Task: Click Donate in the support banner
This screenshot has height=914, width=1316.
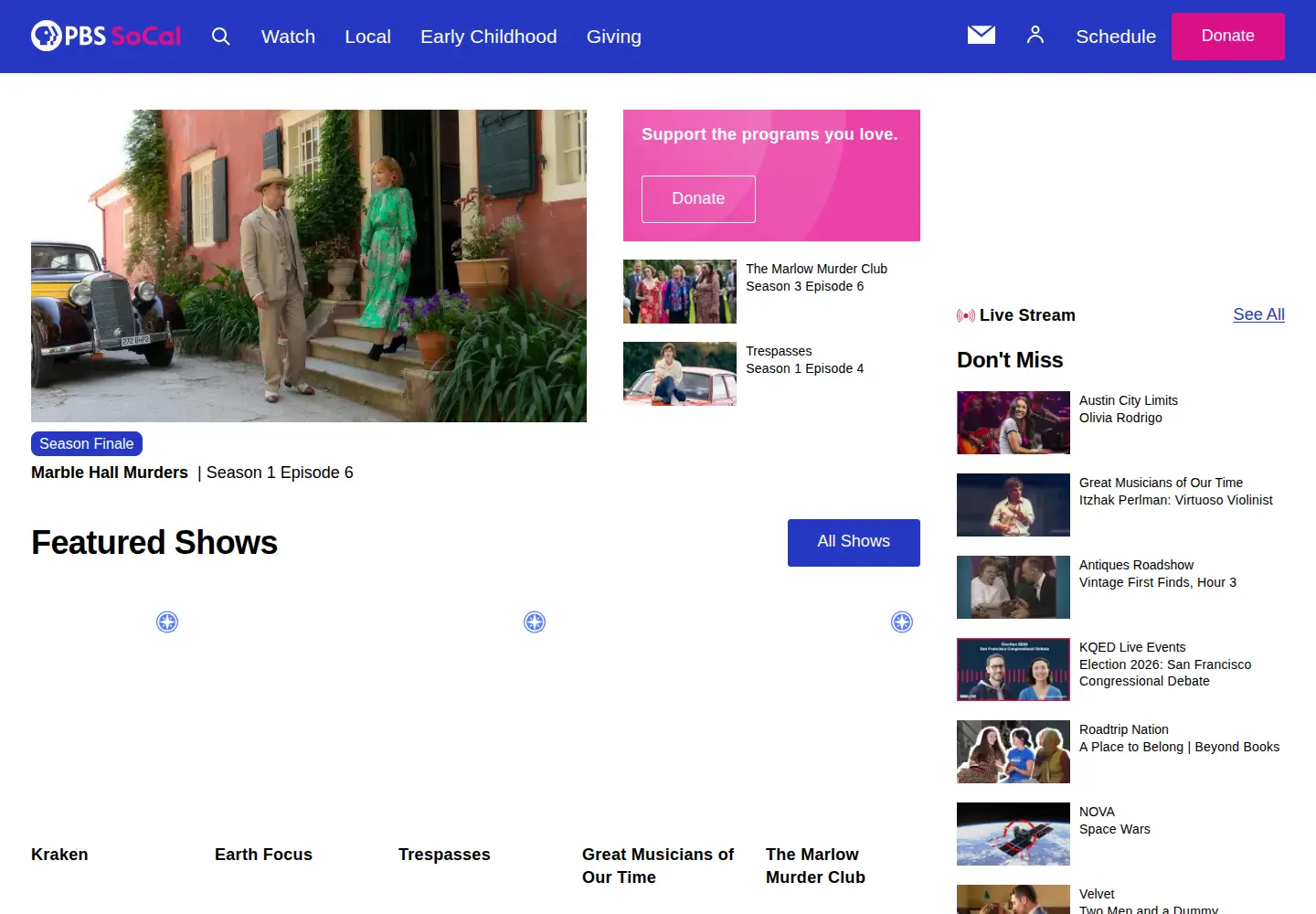Action: click(698, 199)
